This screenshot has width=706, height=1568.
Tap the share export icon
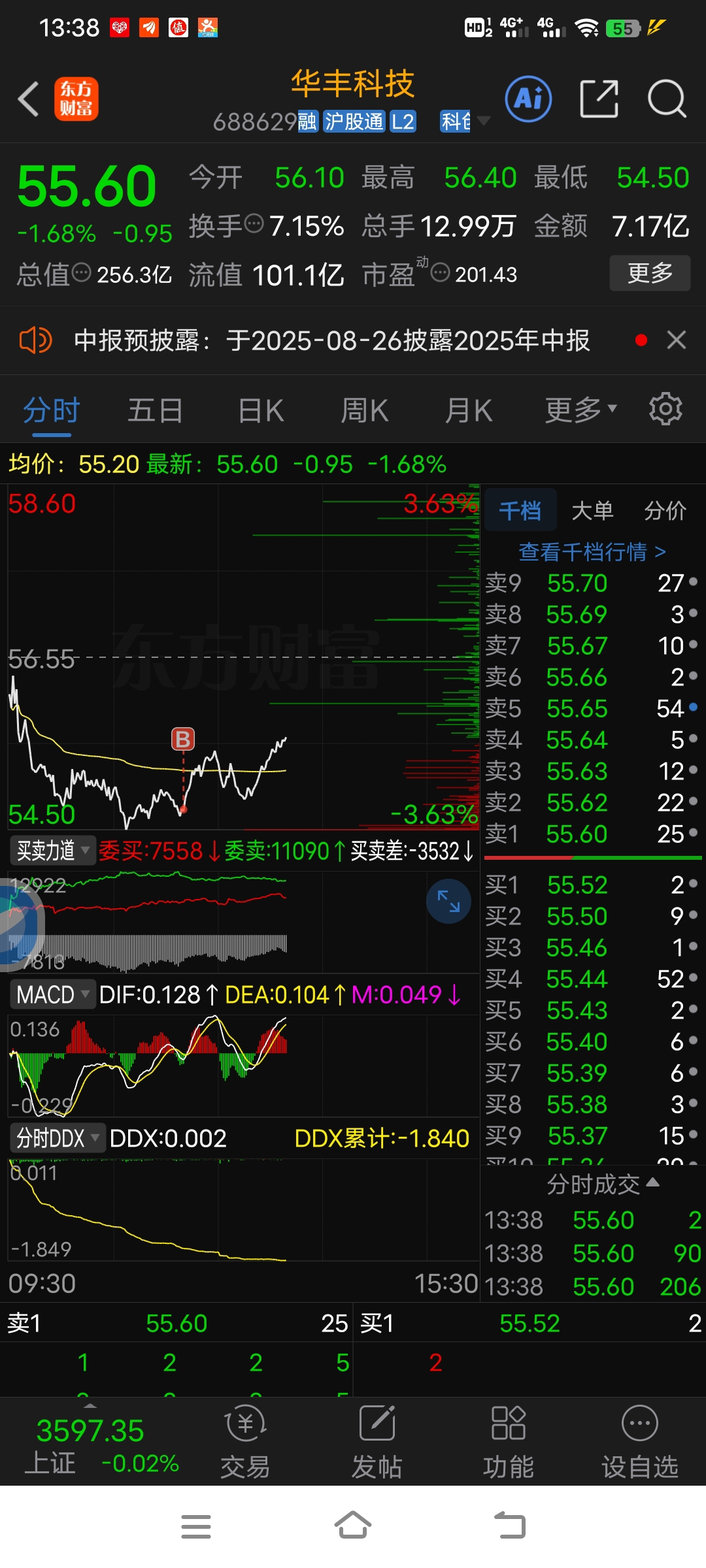(x=599, y=99)
